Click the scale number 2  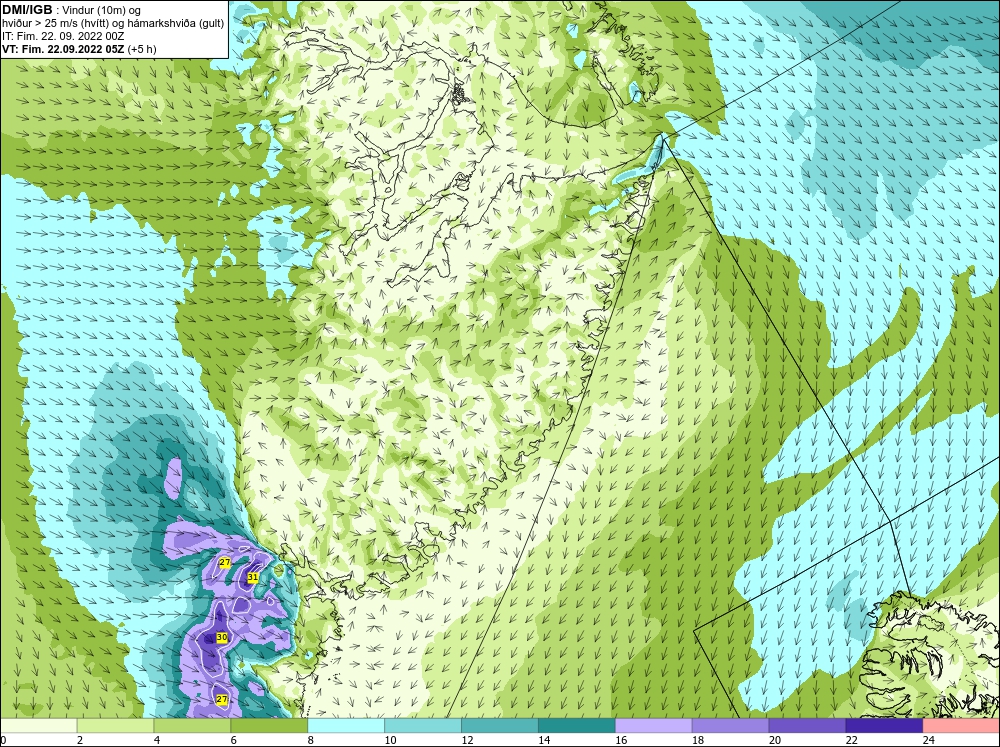[x=80, y=740]
